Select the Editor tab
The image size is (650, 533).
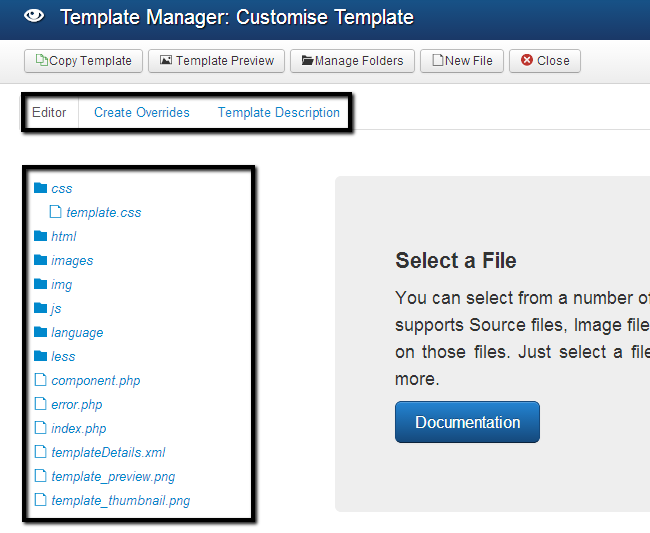coord(49,113)
